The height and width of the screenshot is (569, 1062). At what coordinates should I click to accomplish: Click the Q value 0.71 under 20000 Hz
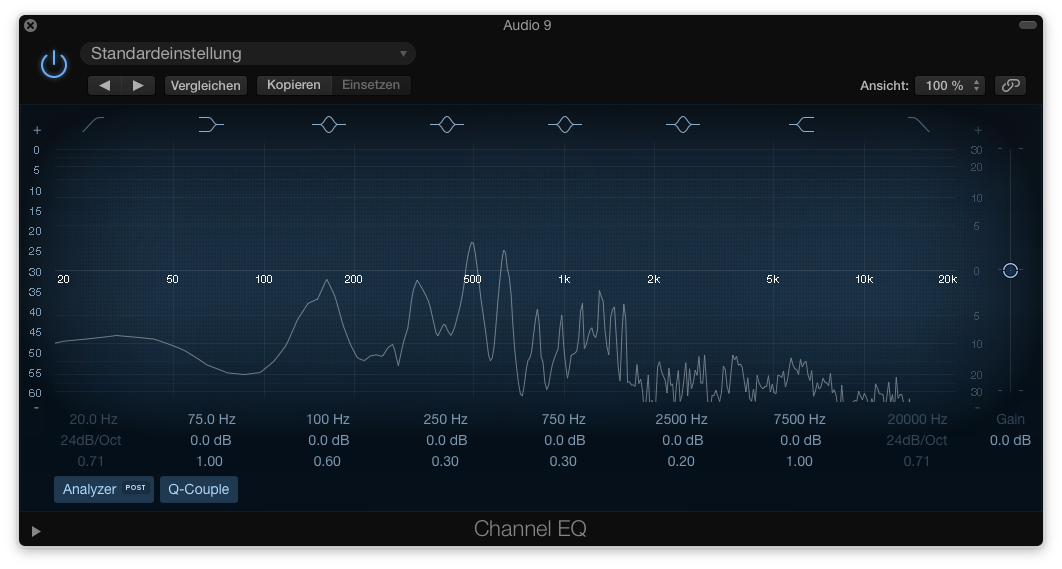pos(916,461)
